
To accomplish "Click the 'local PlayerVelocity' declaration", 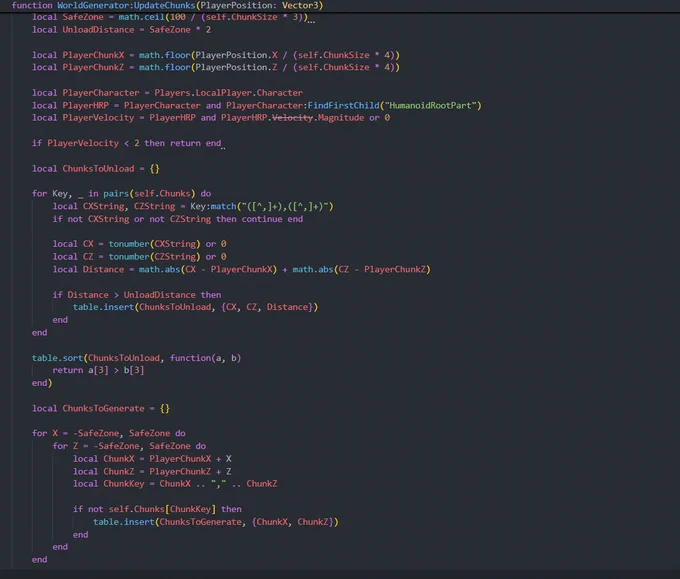I will [x=83, y=118].
